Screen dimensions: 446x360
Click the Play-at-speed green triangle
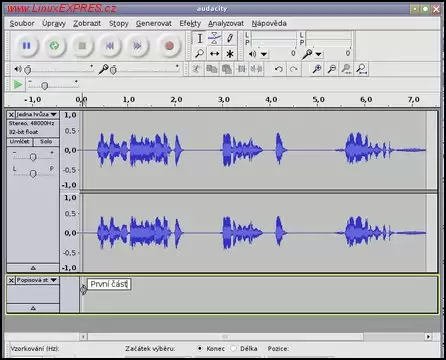(18, 85)
